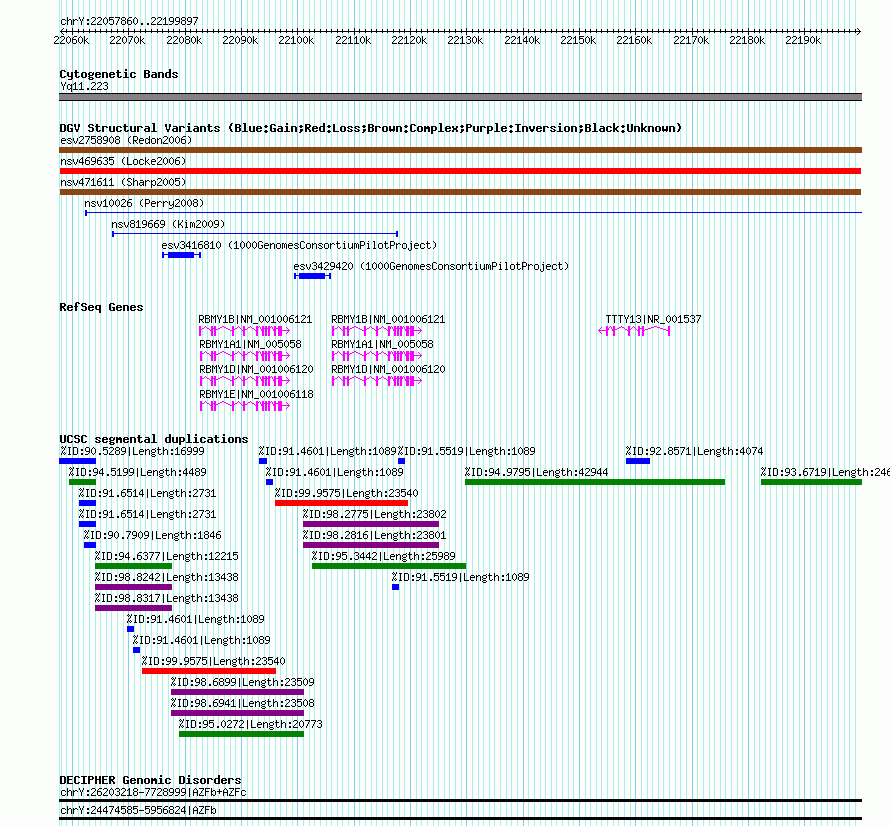The width and height of the screenshot is (890, 826).
Task: Open variant label nsv471611 (Sharp2005)
Action: tap(123, 182)
